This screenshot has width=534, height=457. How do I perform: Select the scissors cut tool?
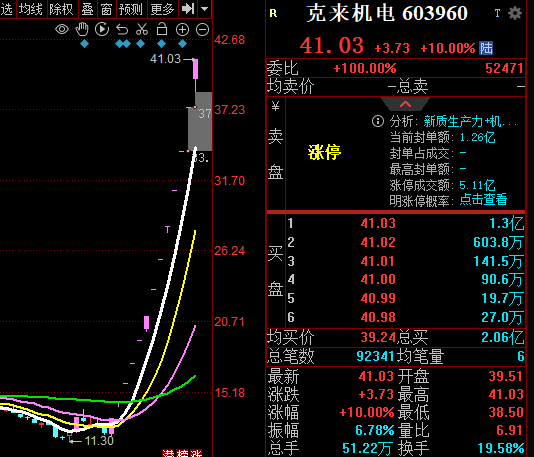pyautogui.click(x=142, y=30)
